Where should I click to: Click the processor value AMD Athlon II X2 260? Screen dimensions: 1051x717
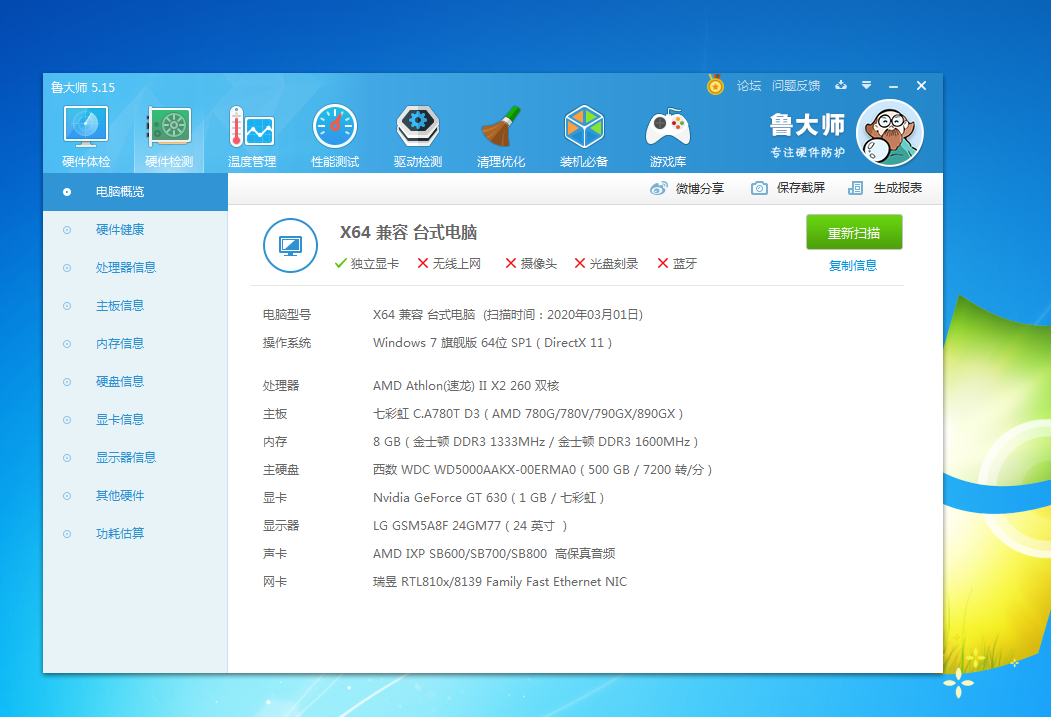466,386
